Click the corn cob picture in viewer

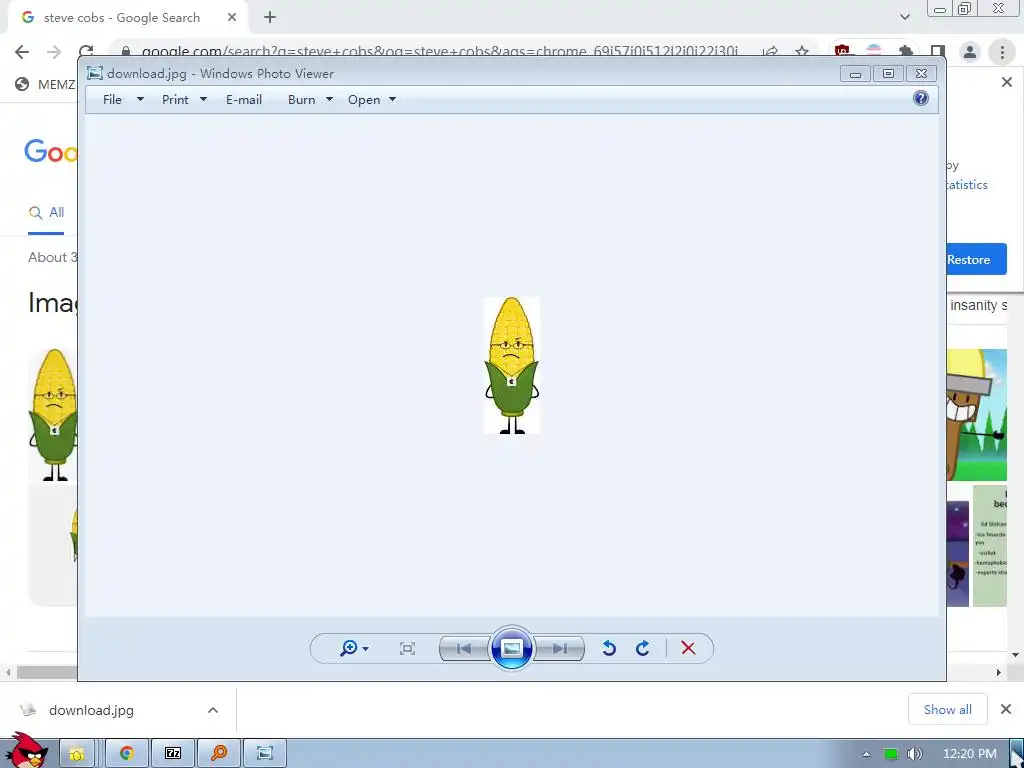(x=511, y=365)
